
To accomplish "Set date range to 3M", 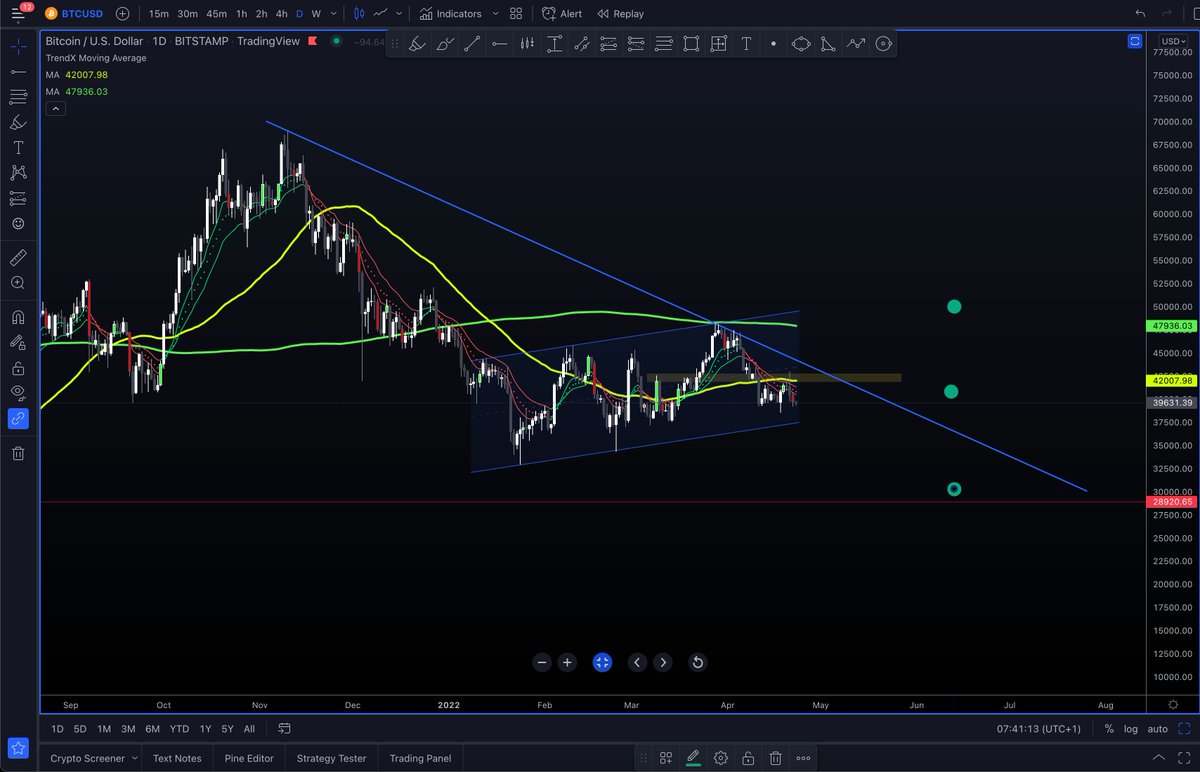I will coord(128,729).
